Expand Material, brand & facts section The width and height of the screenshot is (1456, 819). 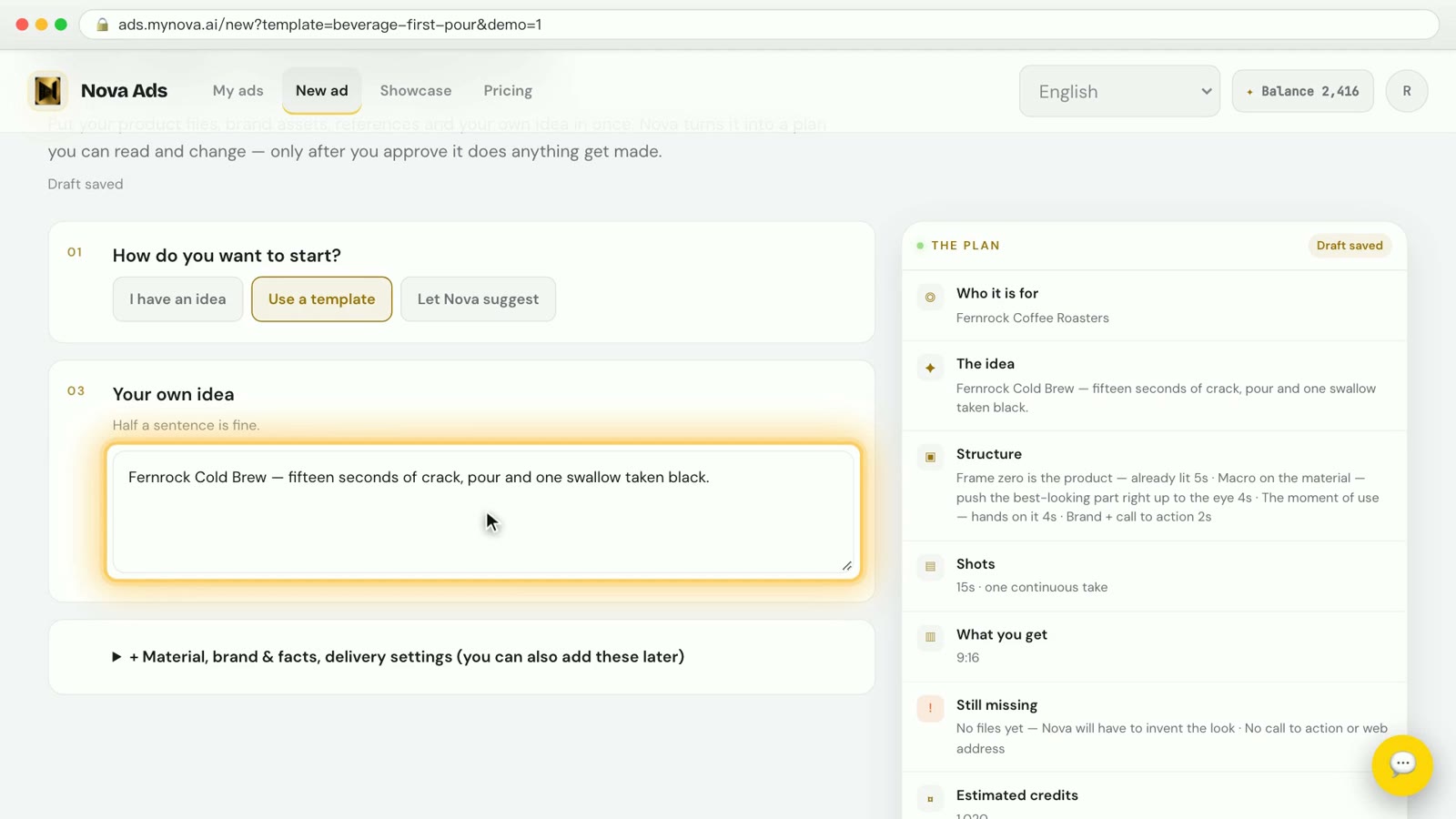pos(399,656)
